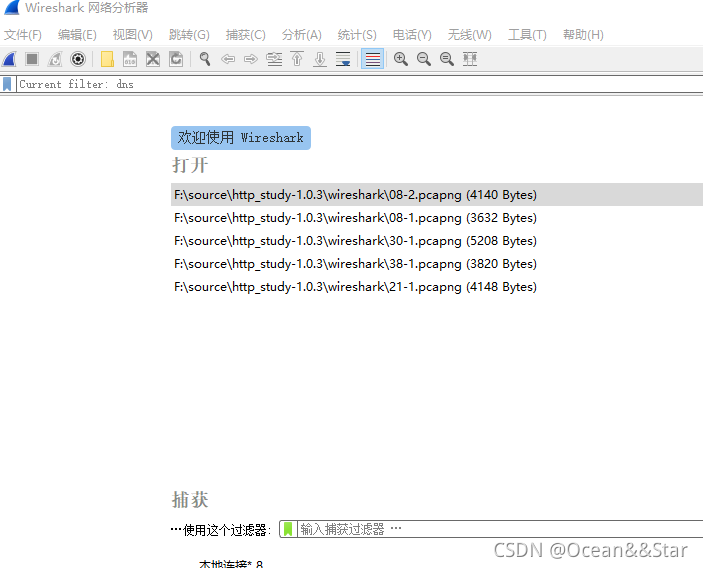703x568 pixels.
Task: Open capture filter green bookmark icon
Action: (288, 529)
